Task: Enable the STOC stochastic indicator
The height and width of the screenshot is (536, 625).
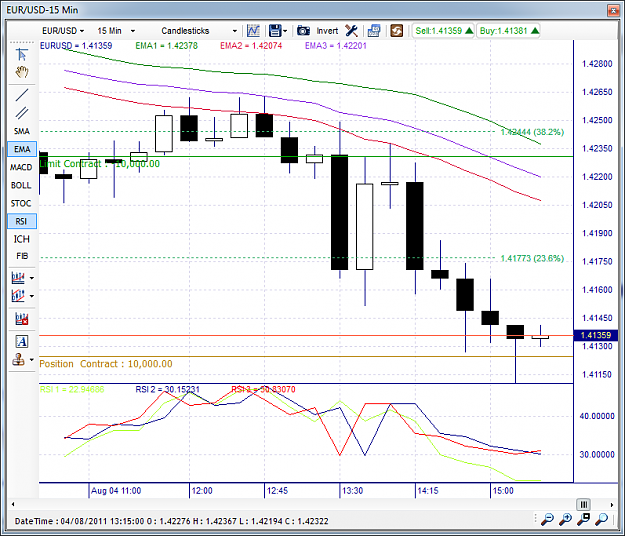Action: (x=21, y=203)
